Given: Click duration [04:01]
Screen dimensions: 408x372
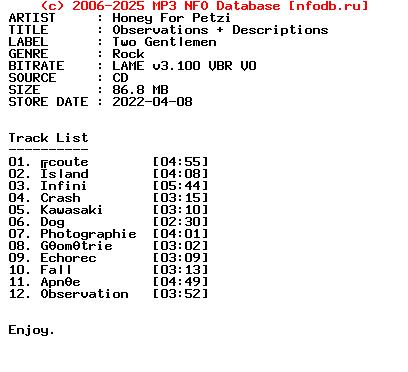Looking at the screenshot, I should click(180, 234).
